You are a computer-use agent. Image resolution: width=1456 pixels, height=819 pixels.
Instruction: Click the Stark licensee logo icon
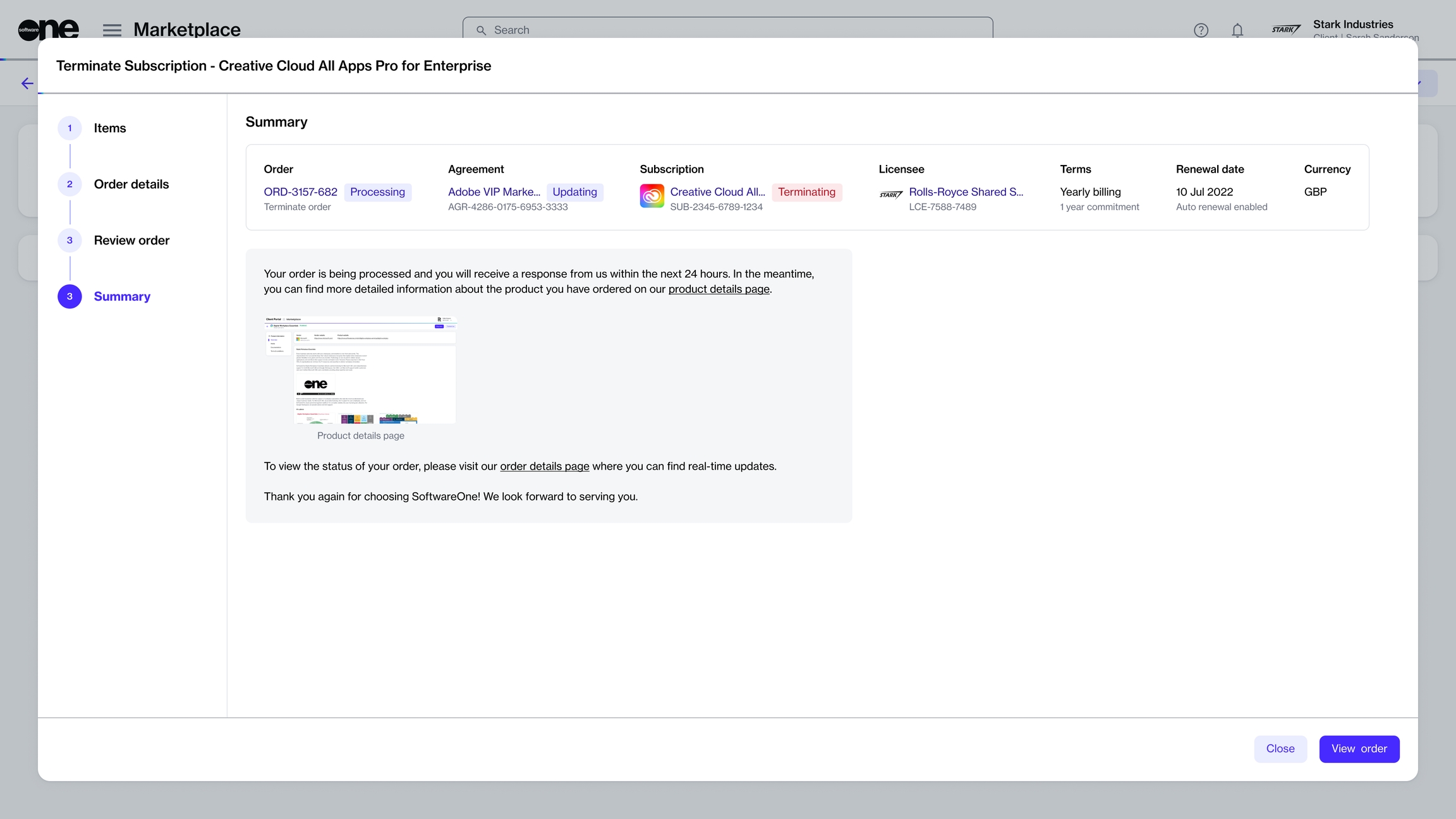[x=890, y=195]
